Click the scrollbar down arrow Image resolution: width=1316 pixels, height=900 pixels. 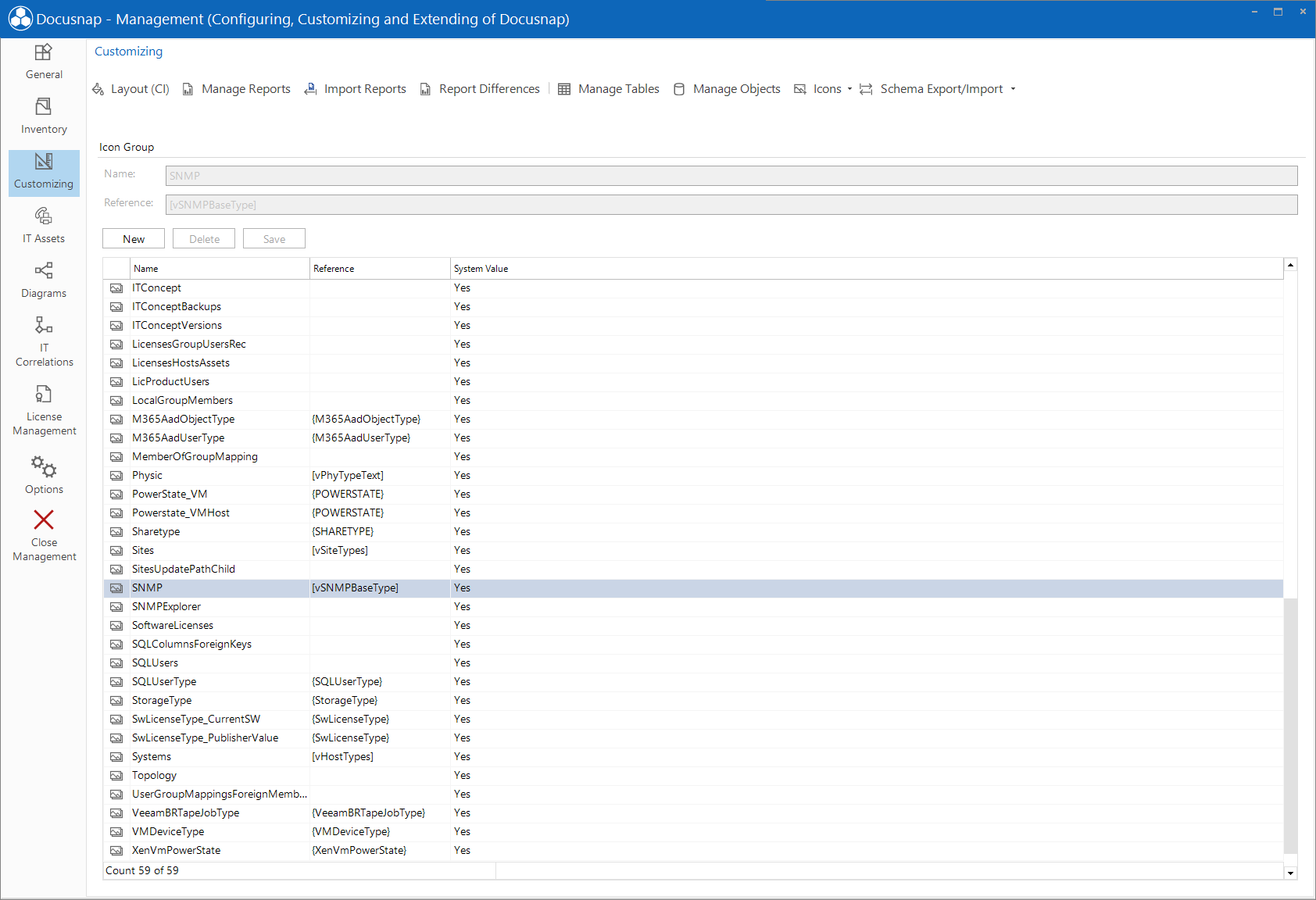point(1290,873)
